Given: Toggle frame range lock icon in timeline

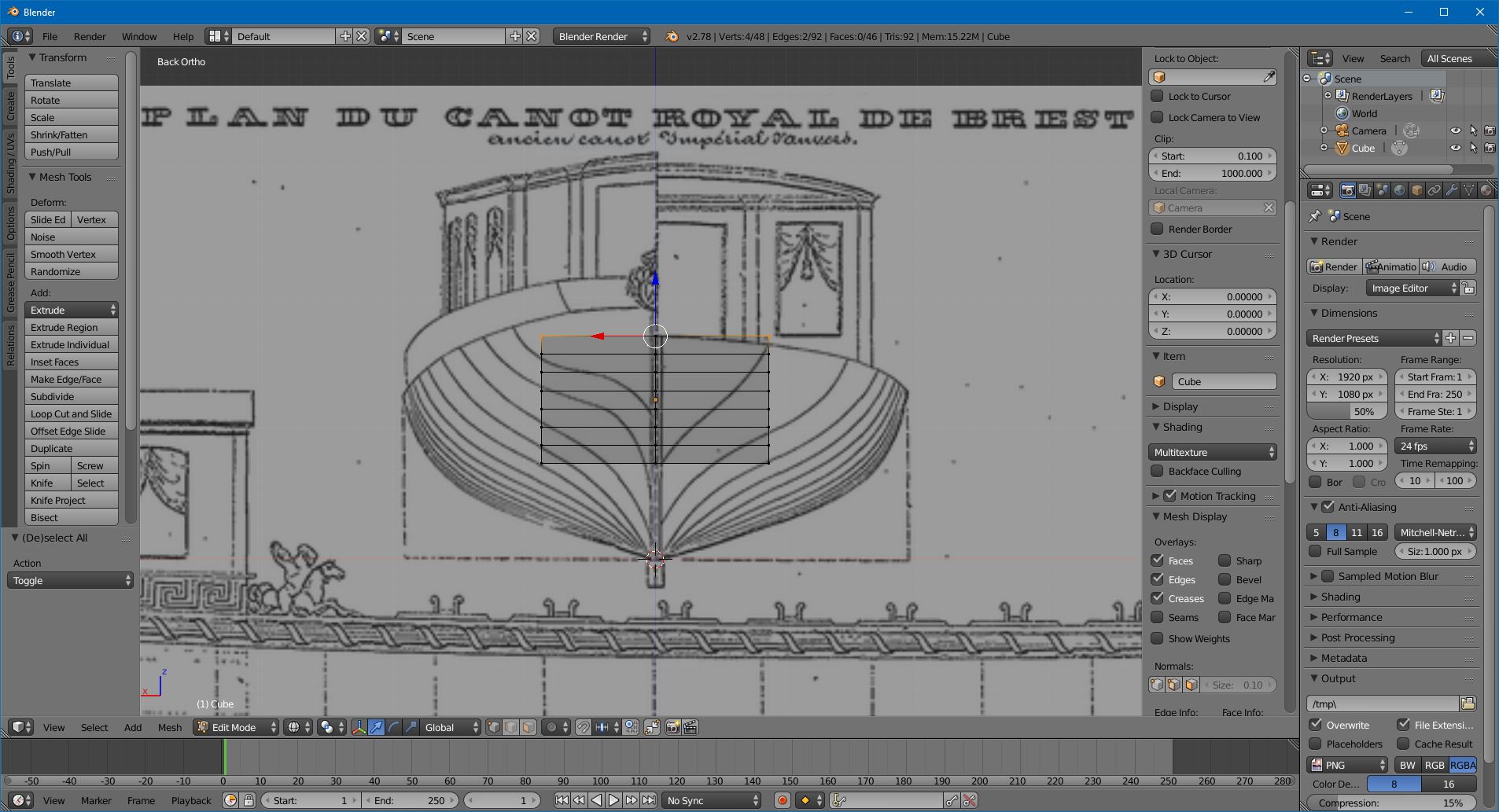Looking at the screenshot, I should click(249, 800).
